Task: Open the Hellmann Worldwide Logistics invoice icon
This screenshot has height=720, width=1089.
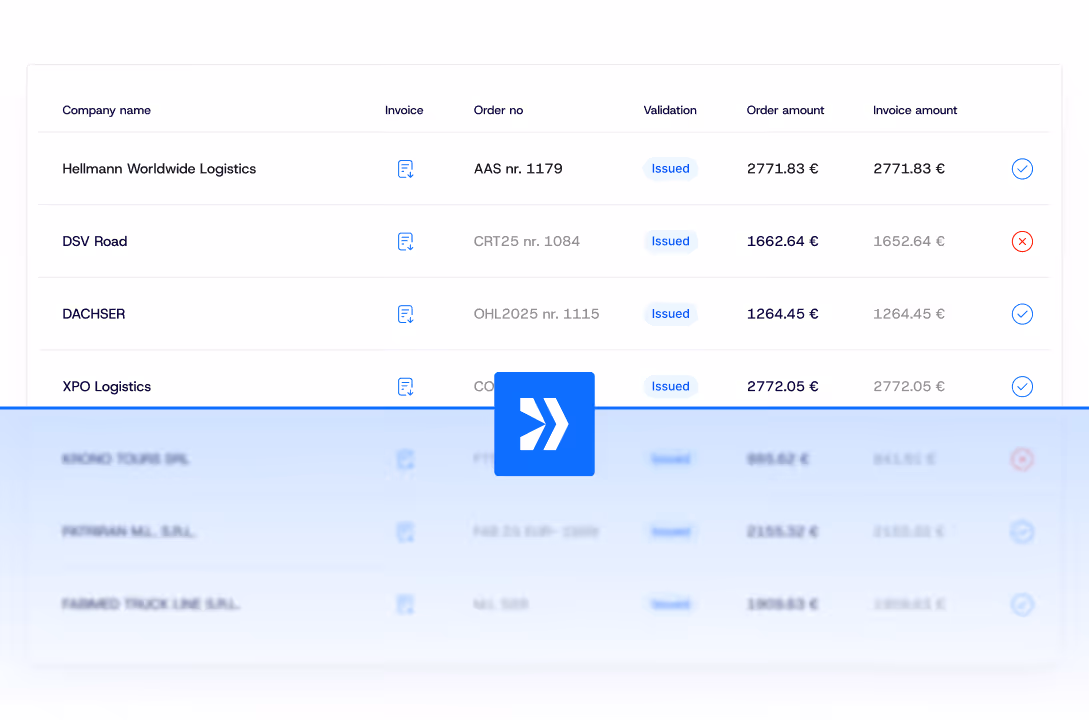Action: coord(406,169)
